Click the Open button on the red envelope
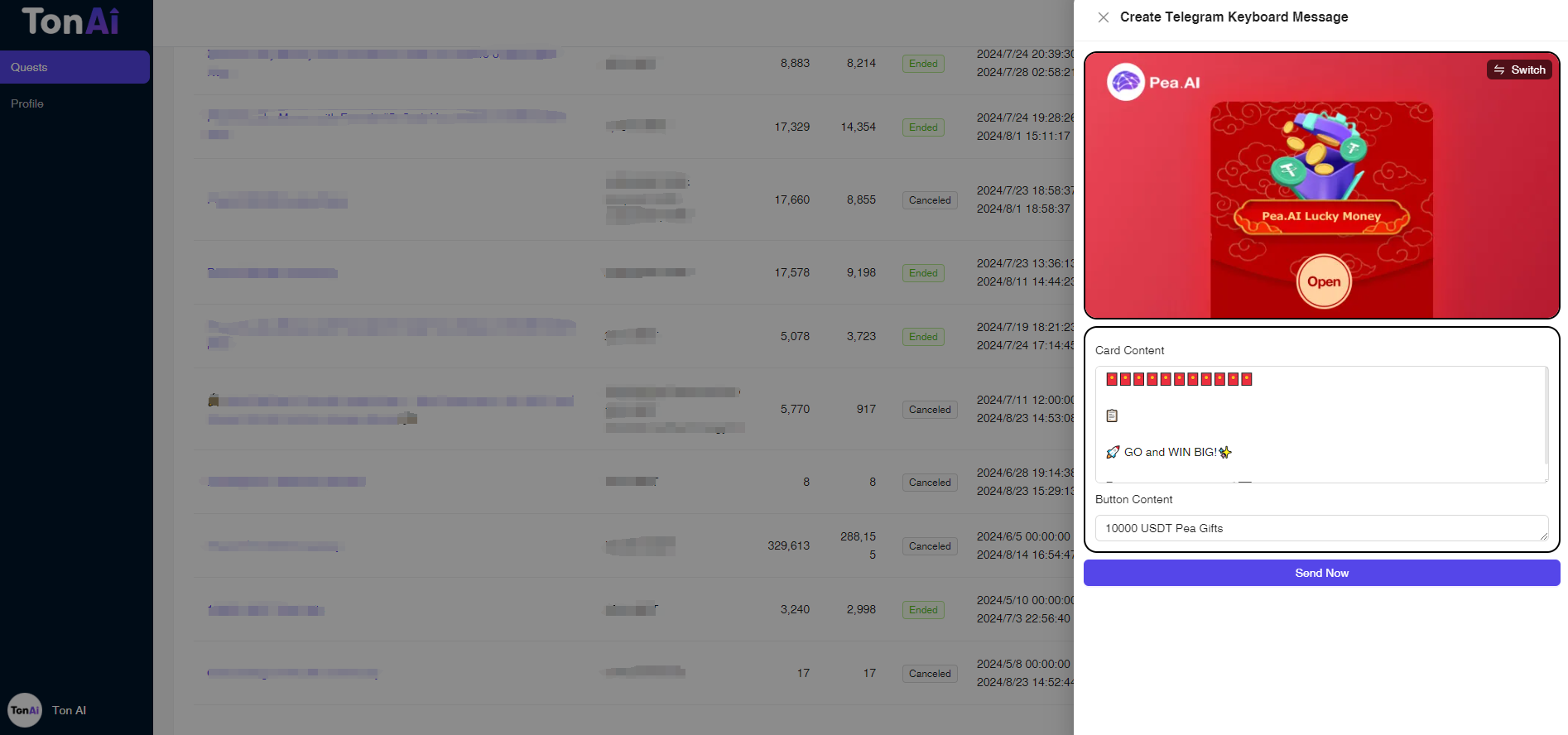The image size is (1568, 735). [1324, 281]
